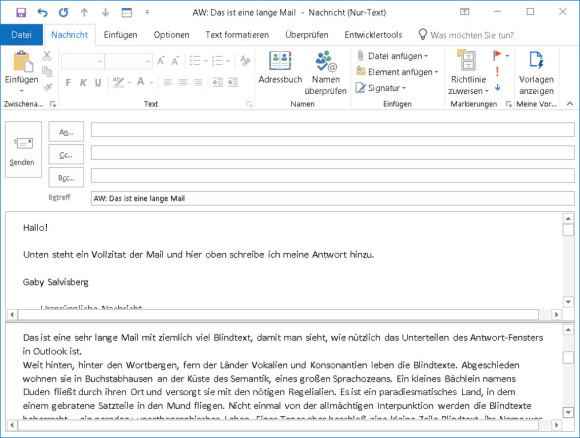Save the message with the floppy icon
Image resolution: width=580 pixels, height=438 pixels.
(x=21, y=13)
